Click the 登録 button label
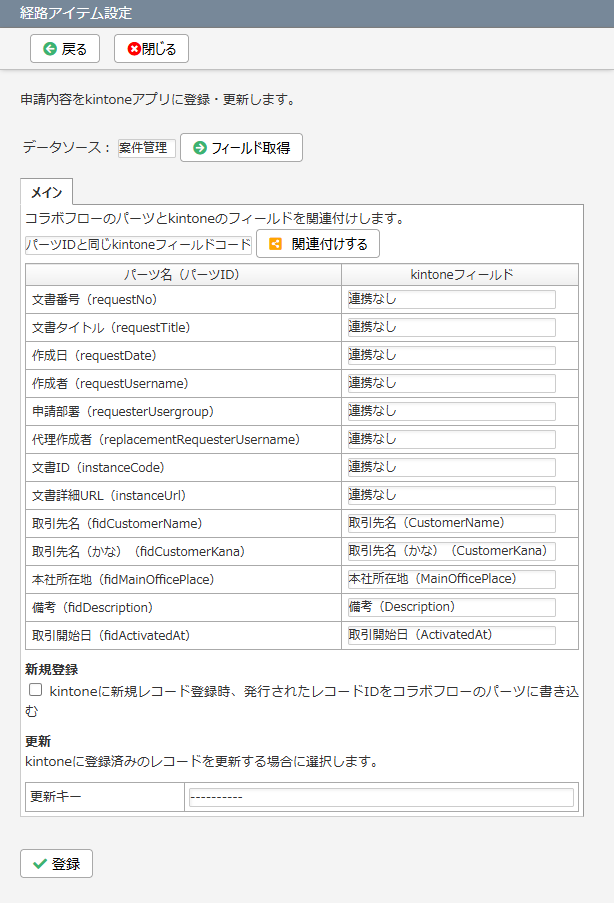614x903 pixels. (66, 864)
